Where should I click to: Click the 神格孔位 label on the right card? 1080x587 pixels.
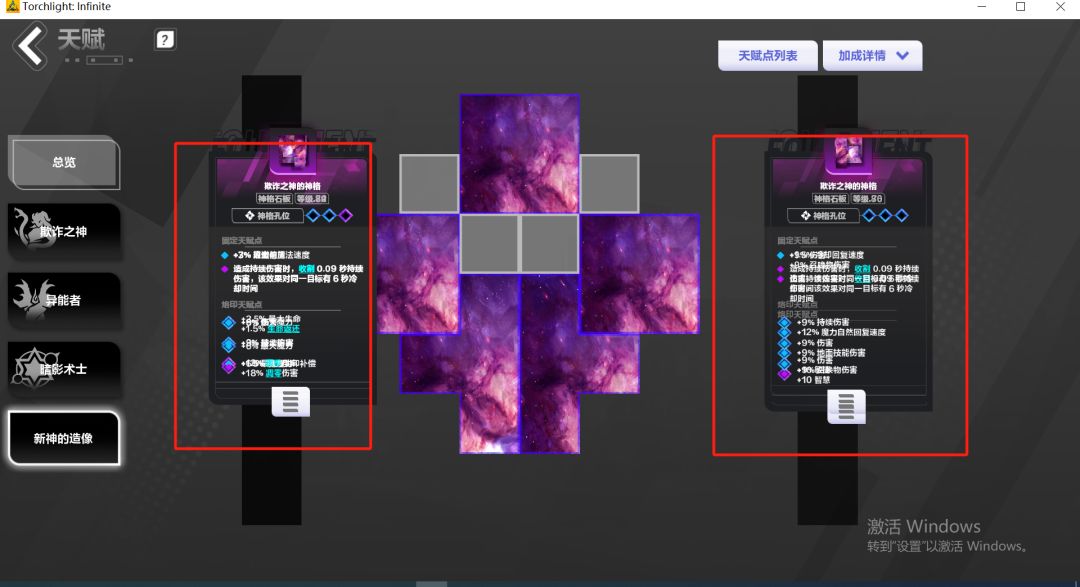[x=823, y=216]
